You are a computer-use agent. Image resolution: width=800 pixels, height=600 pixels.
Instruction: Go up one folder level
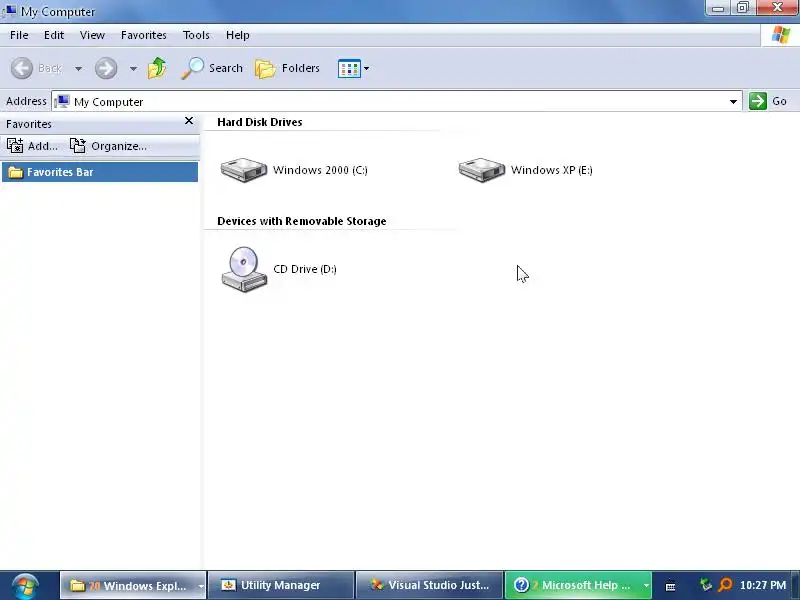(157, 68)
